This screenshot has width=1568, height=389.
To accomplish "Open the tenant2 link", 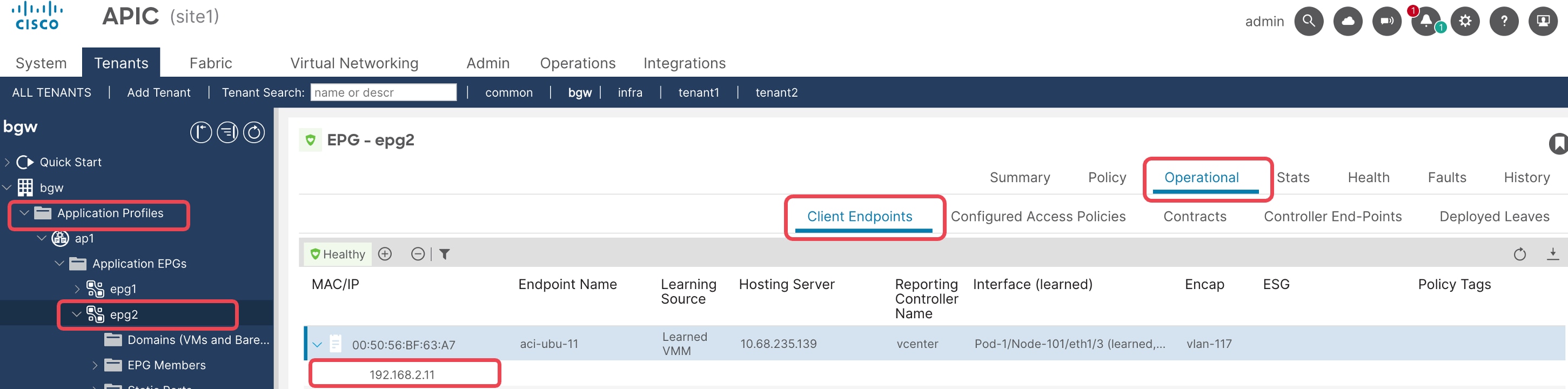I will point(776,92).
